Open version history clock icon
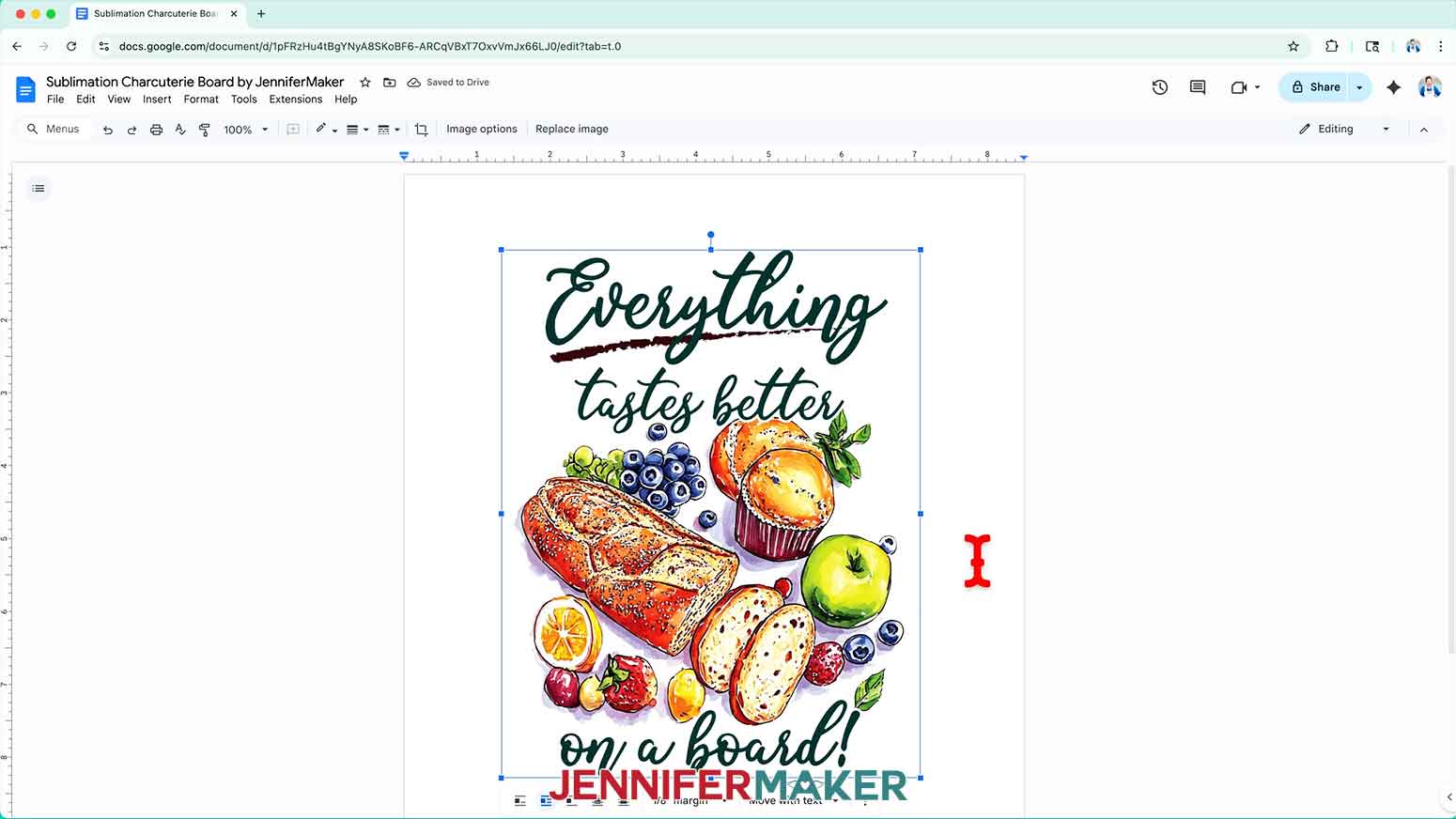This screenshot has height=819, width=1456. (1160, 87)
